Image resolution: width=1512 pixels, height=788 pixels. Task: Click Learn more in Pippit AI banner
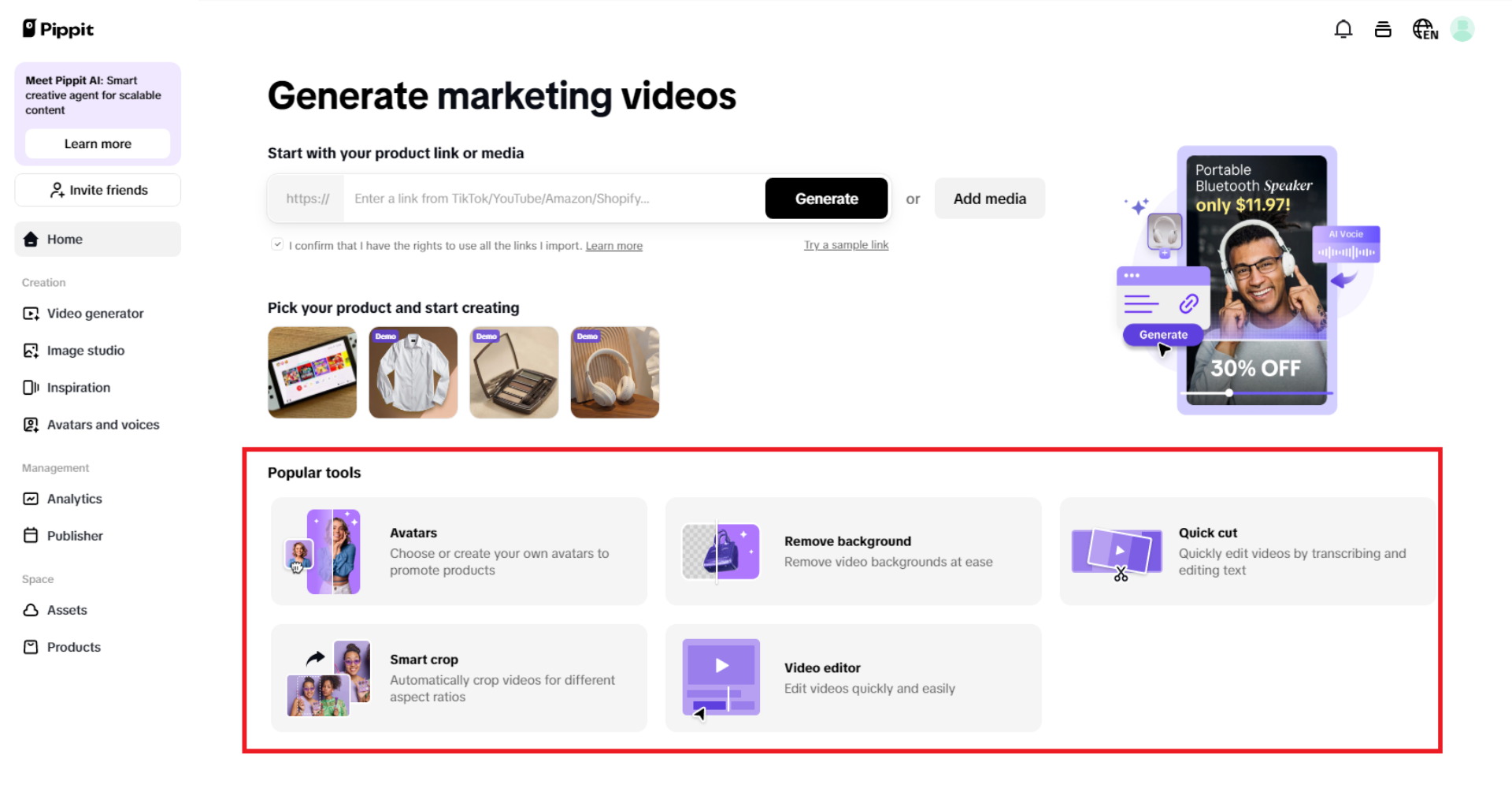point(98,144)
